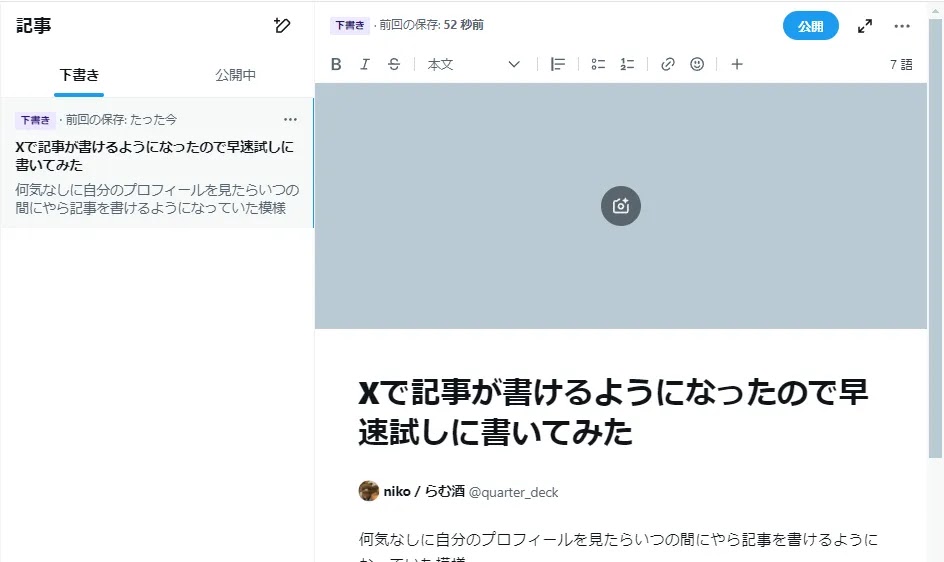Open more options for the draft list item
Viewport: 944px width, 562px height.
point(290,119)
